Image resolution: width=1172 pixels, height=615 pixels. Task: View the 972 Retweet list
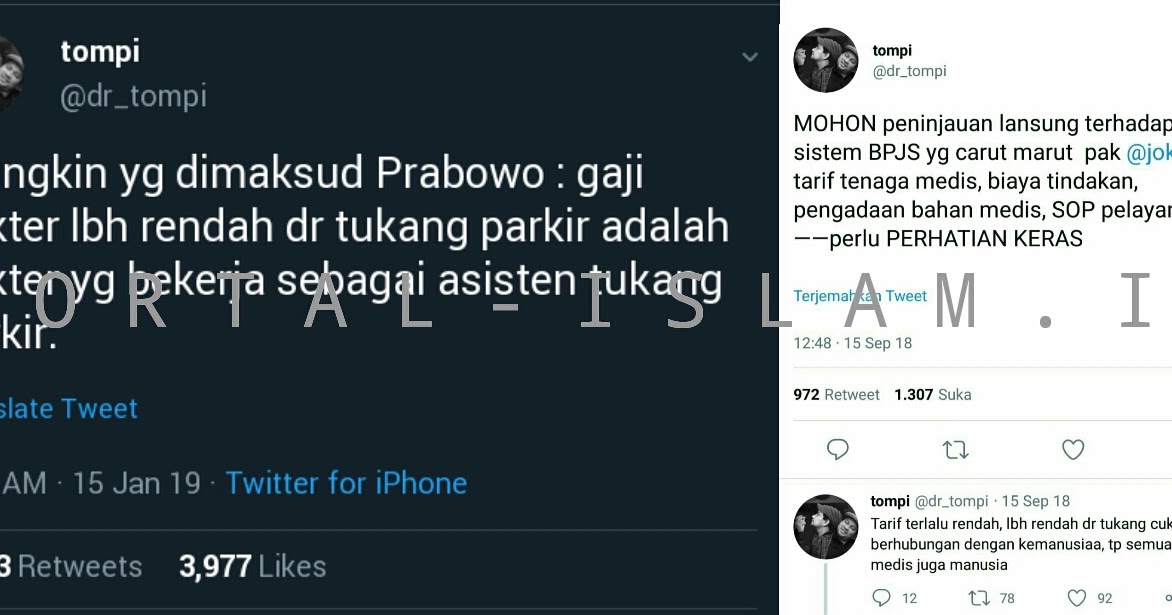click(x=836, y=395)
